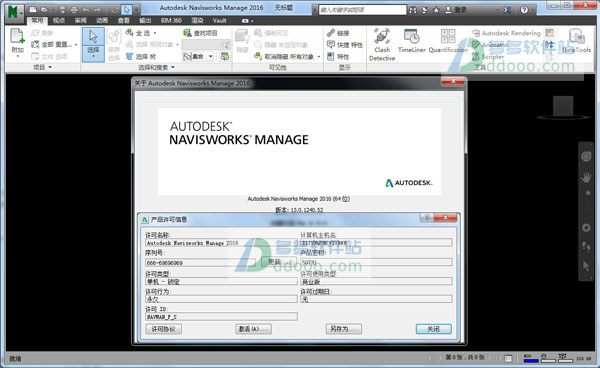Click the New file quick access icon
The width and height of the screenshot is (600, 368).
click(x=33, y=10)
